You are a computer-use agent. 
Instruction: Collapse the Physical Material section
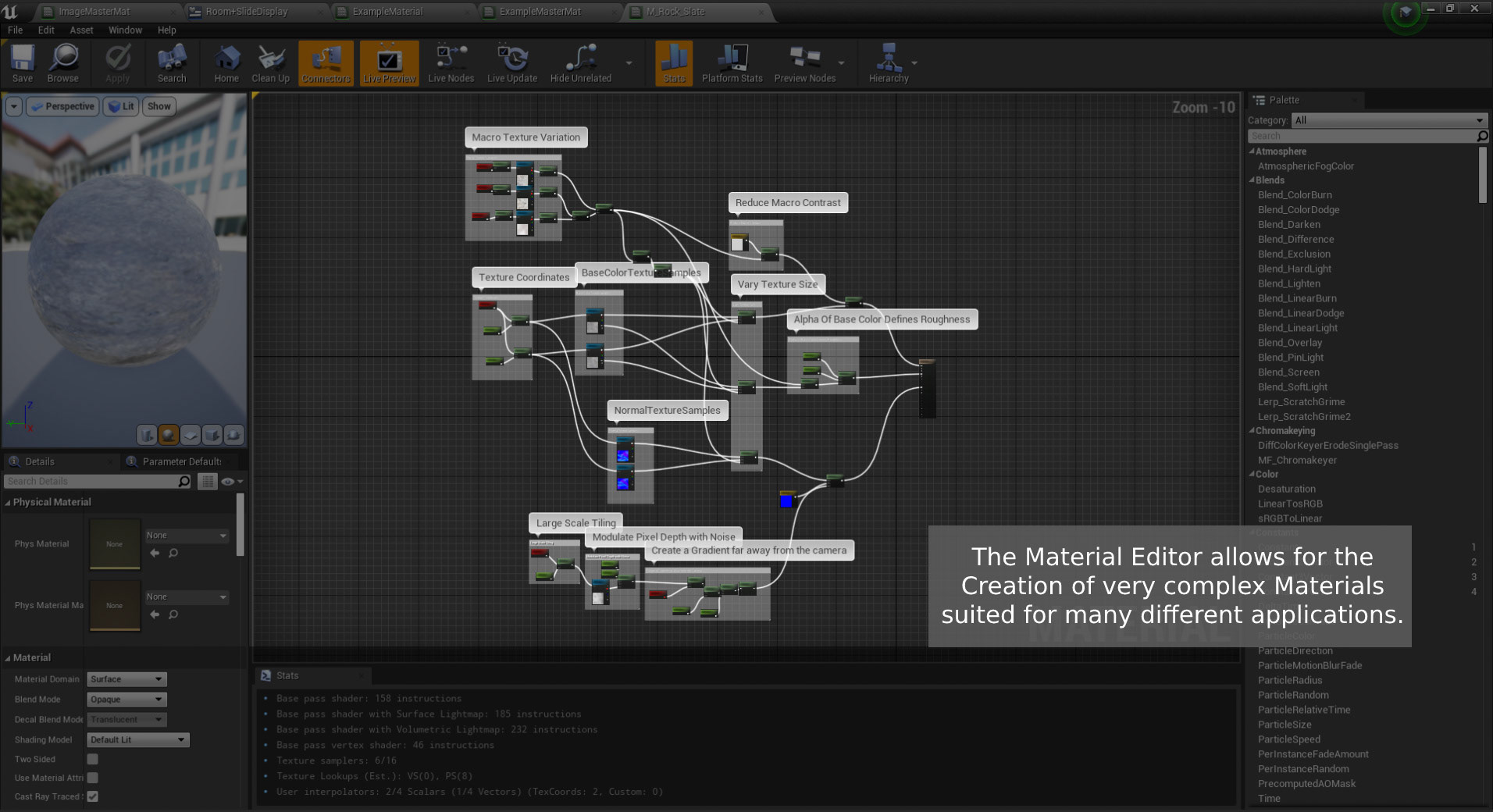click(x=8, y=502)
